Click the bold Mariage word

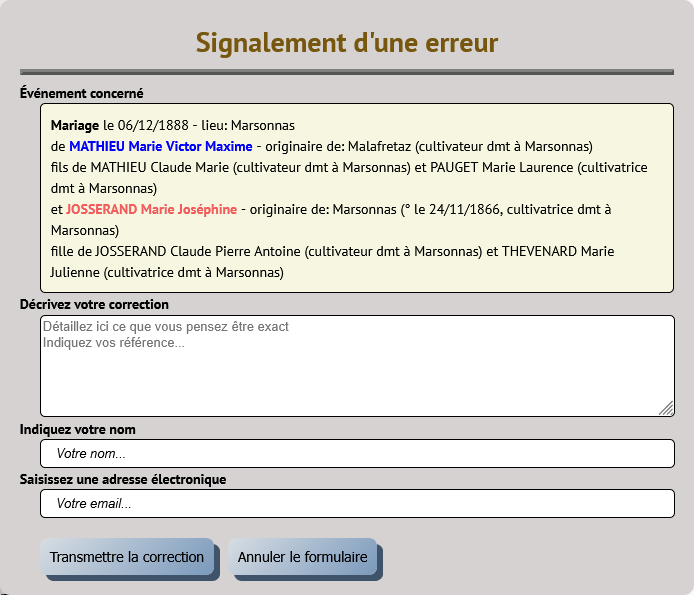point(75,126)
